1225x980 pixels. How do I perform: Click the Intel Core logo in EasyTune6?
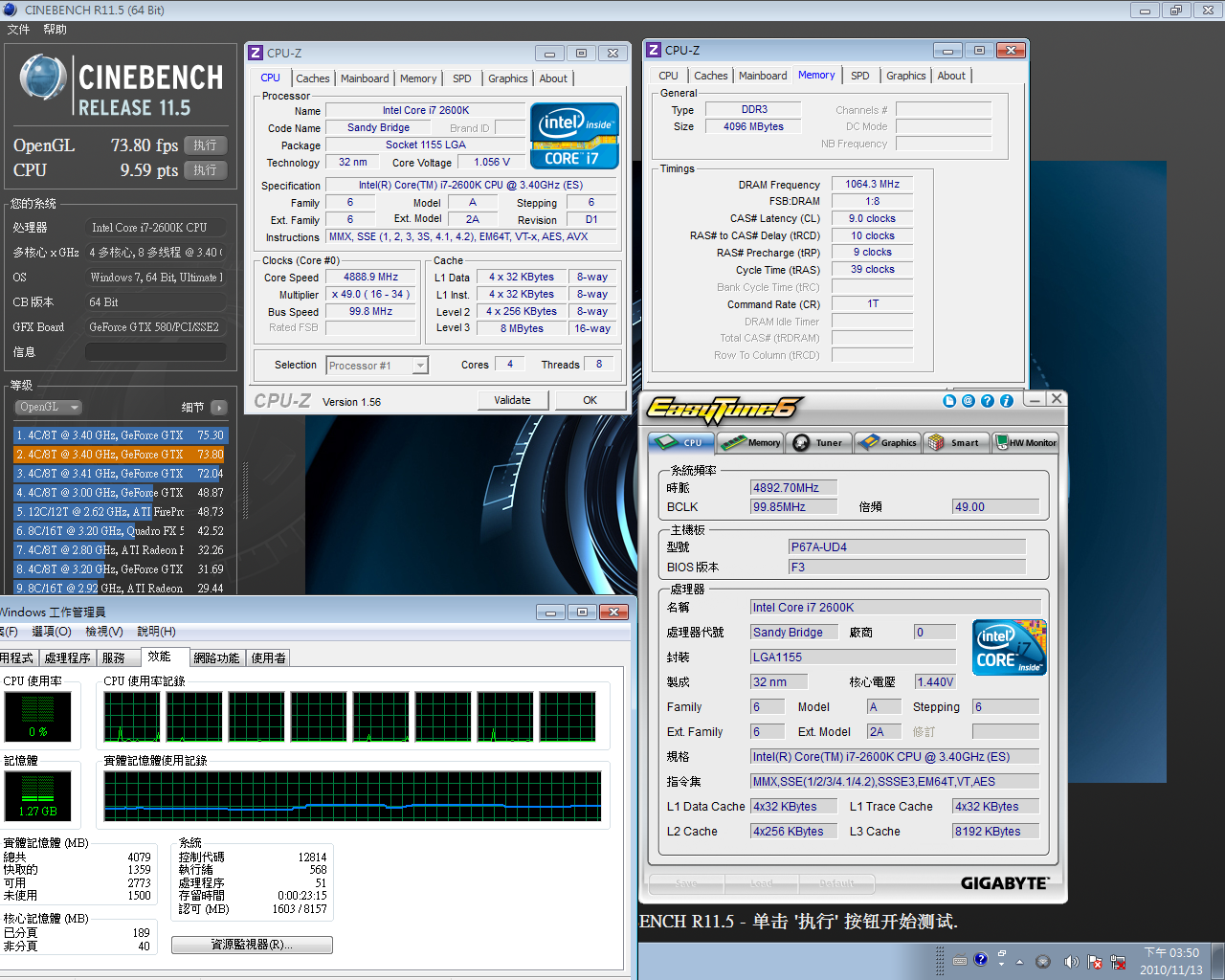click(1010, 648)
